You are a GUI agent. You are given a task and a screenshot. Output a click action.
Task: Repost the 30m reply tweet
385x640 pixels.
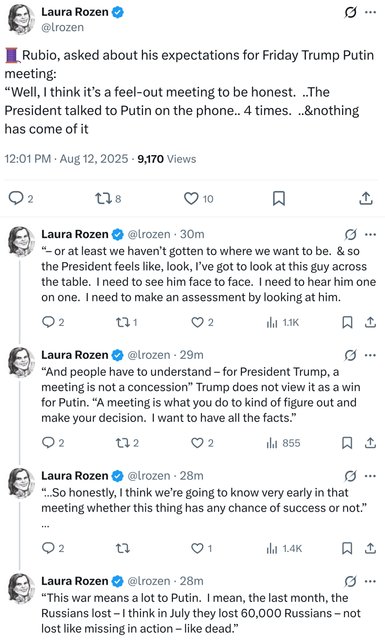127,322
